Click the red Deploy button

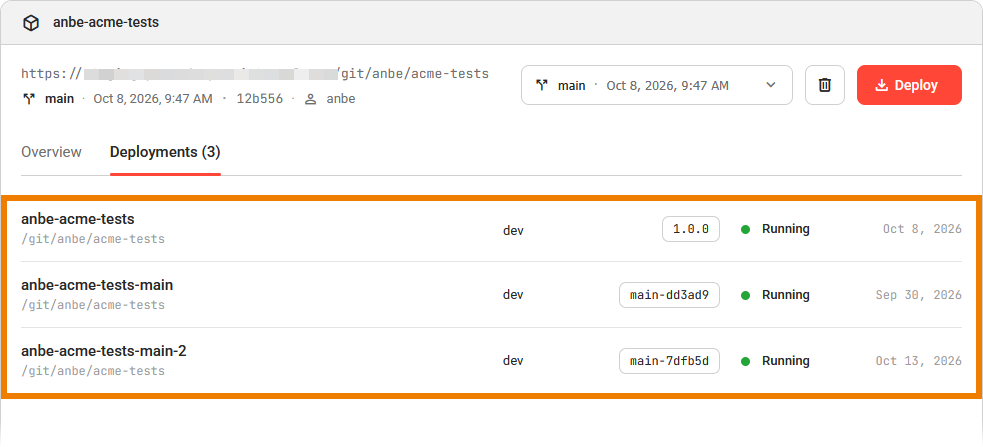coord(909,85)
